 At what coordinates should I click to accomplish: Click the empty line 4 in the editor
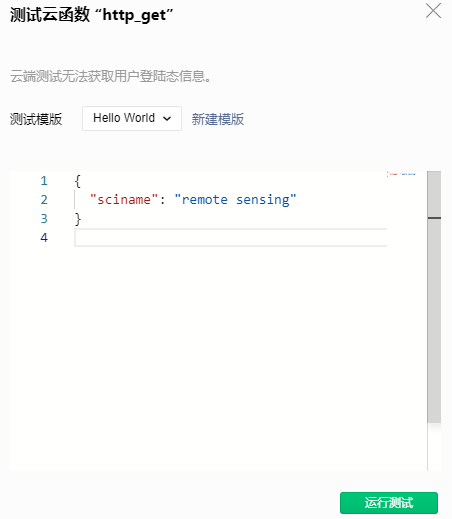pos(230,238)
